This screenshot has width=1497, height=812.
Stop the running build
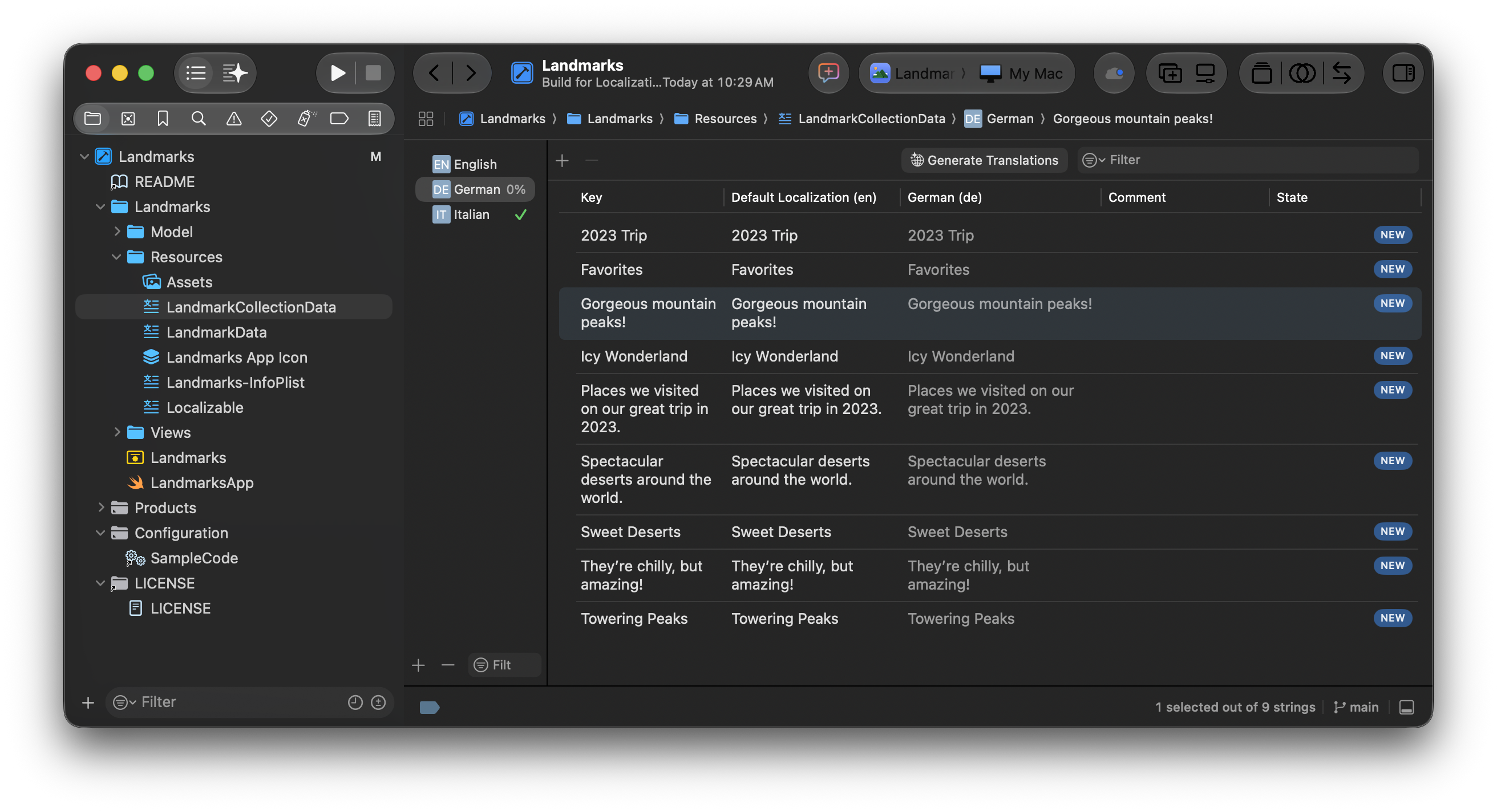[373, 73]
